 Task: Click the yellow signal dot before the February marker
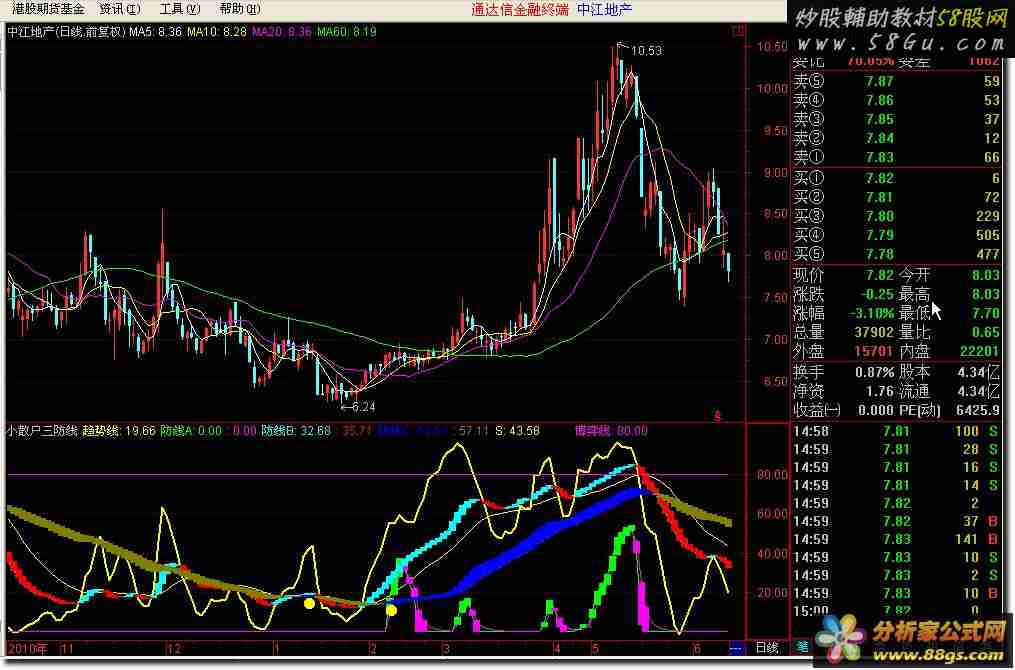click(309, 603)
